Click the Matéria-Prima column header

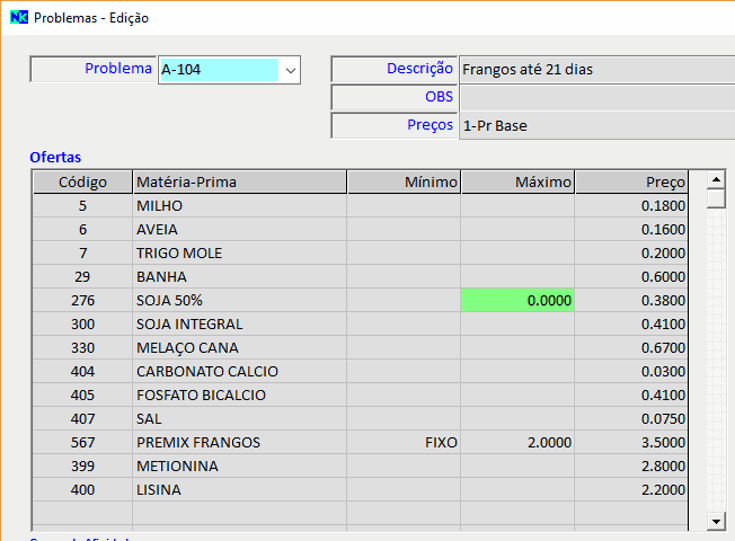tap(239, 182)
